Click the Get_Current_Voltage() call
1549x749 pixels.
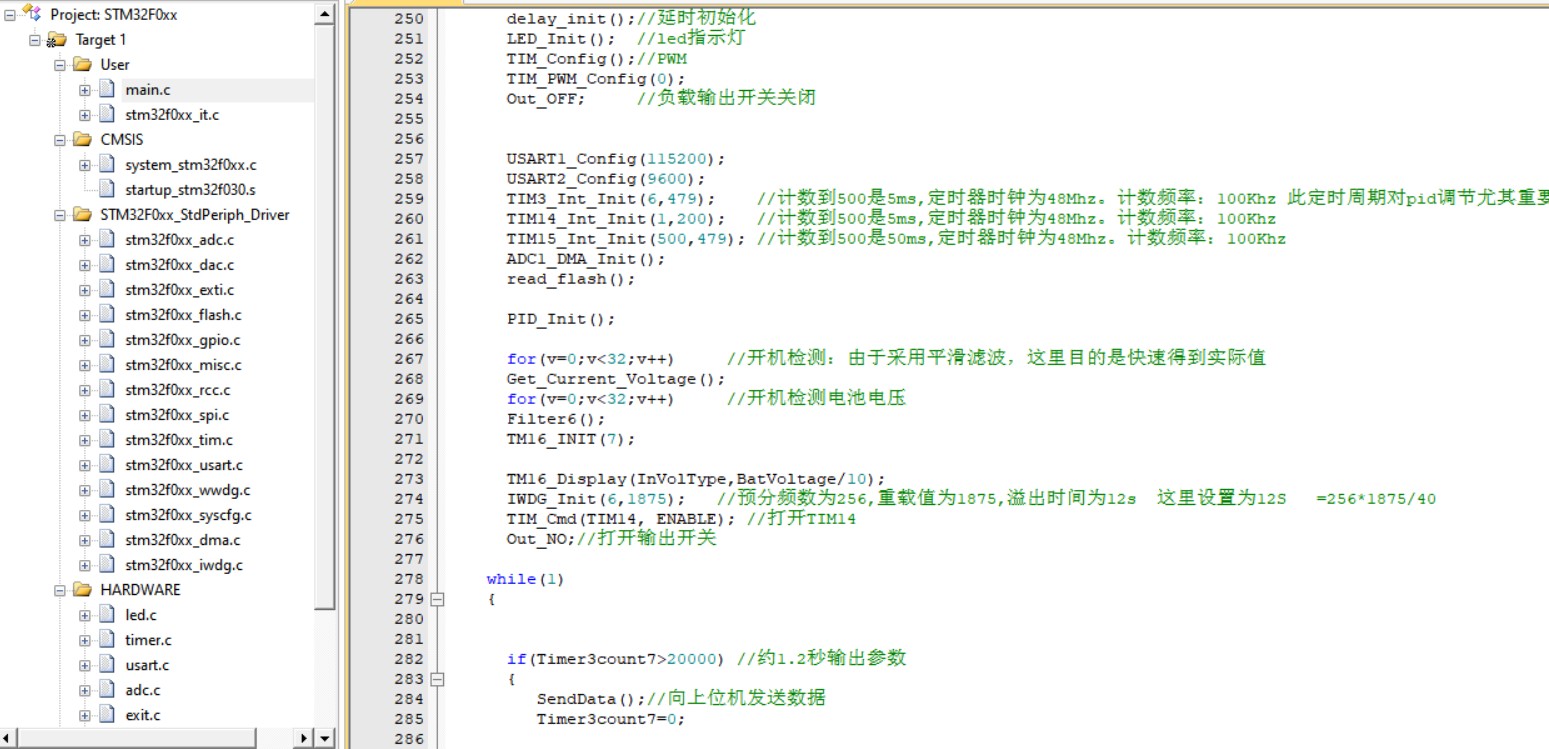(616, 379)
